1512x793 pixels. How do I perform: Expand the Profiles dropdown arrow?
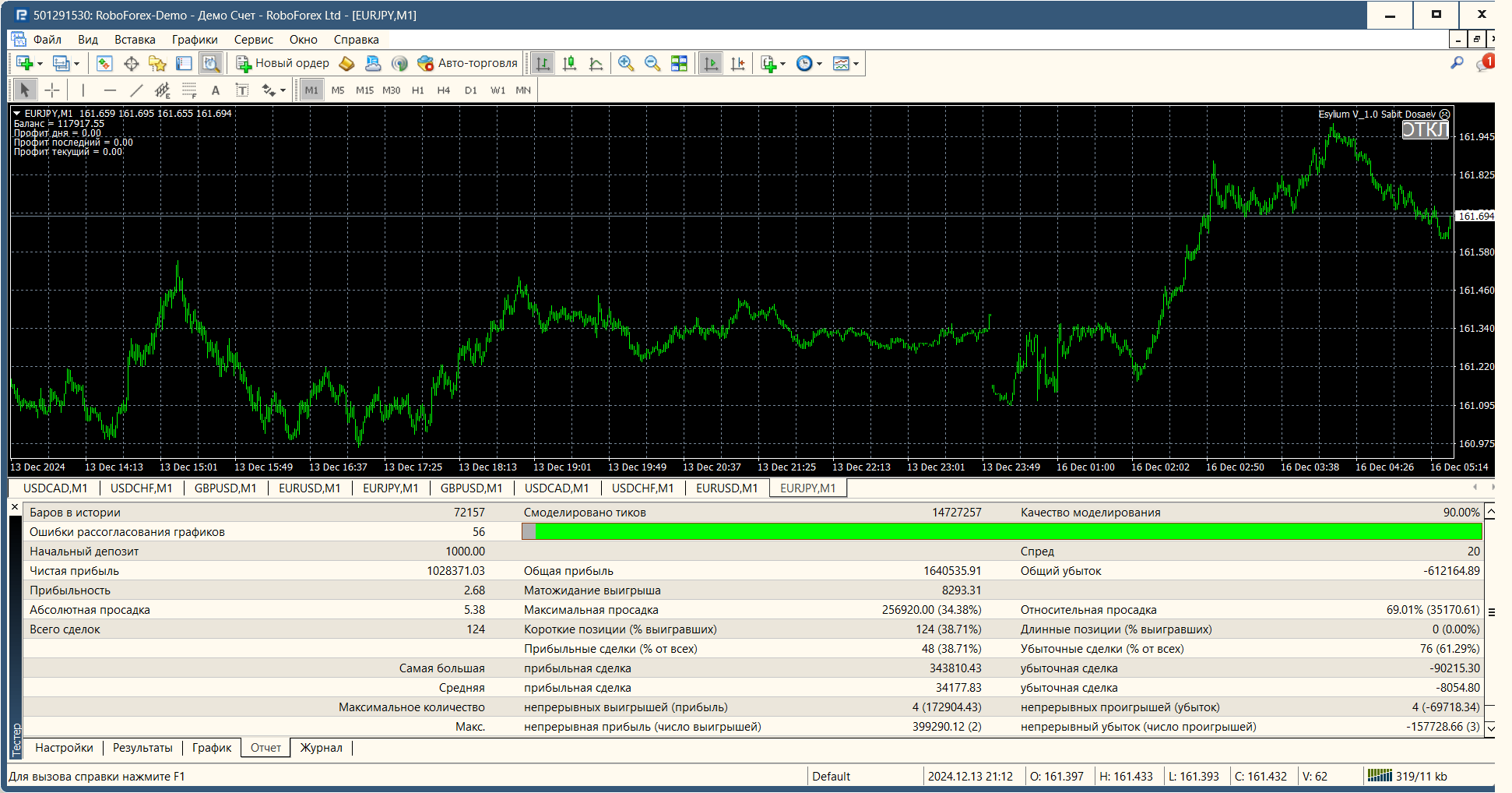pos(76,65)
